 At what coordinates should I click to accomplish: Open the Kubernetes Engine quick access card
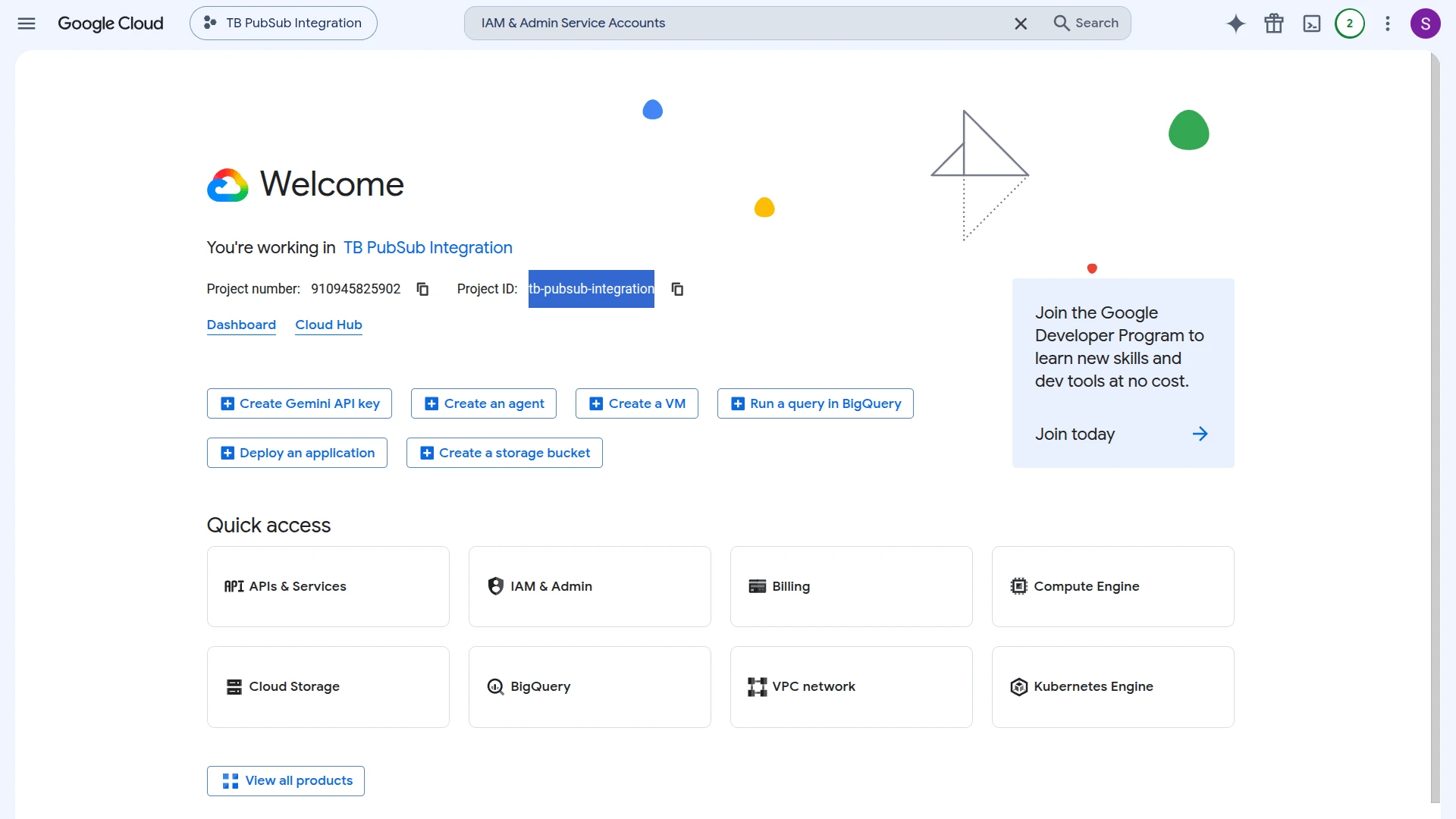pyautogui.click(x=1113, y=687)
